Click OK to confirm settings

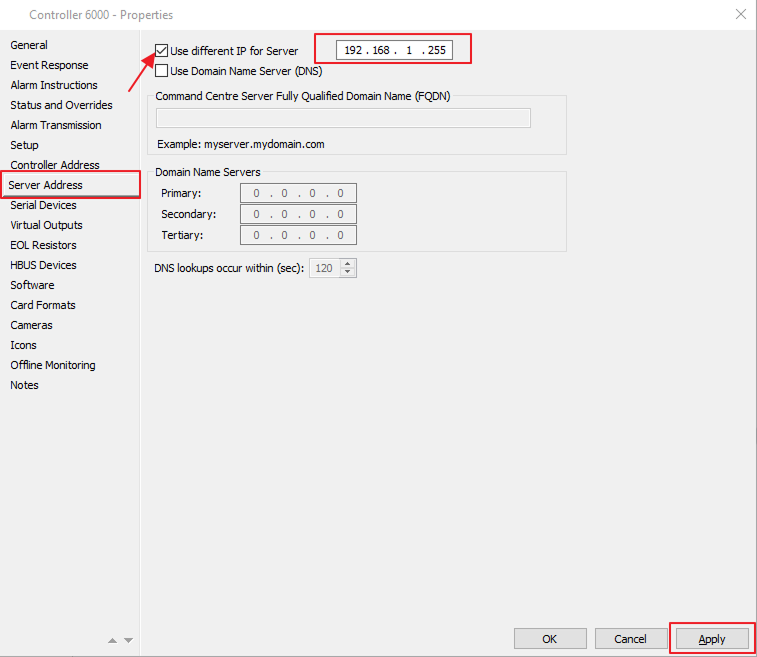coord(550,639)
